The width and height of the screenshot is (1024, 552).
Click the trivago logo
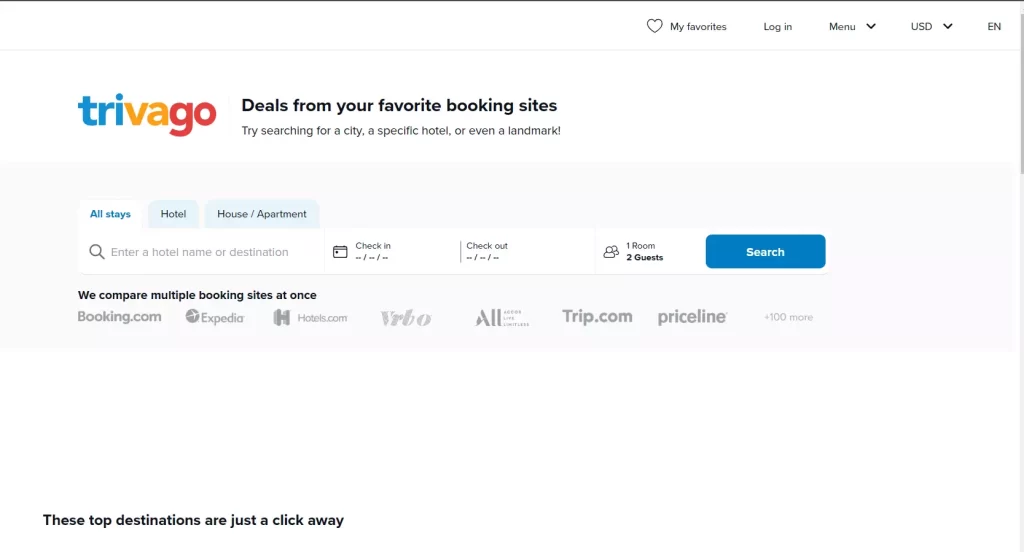[147, 114]
